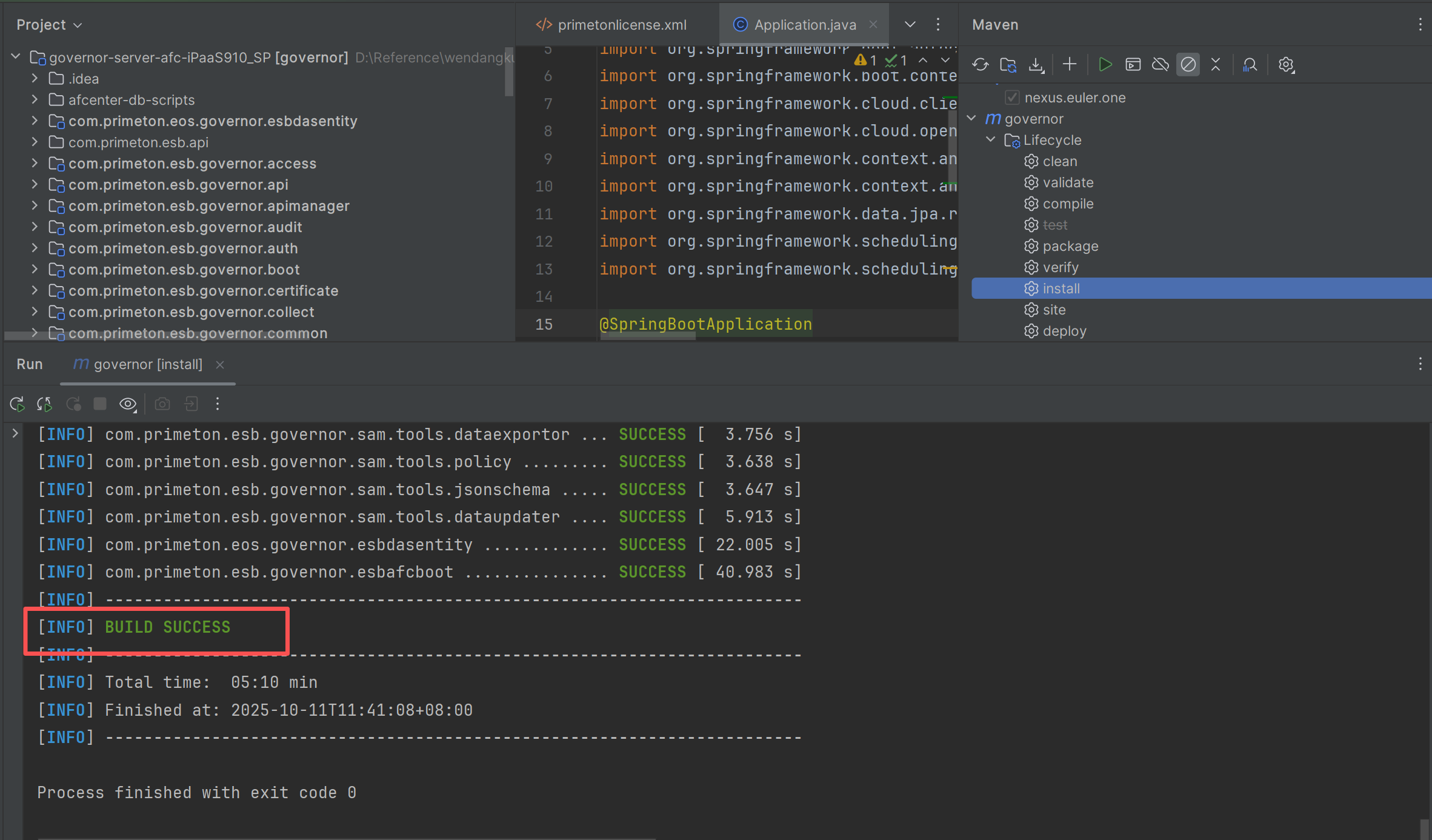Open the Analyze Dependencies icon in Maven
1432x840 pixels.
pyautogui.click(x=1250, y=65)
